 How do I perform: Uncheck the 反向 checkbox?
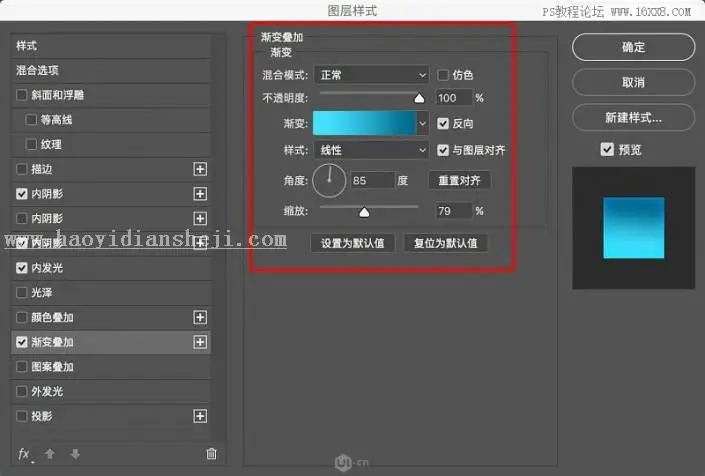tap(443, 124)
